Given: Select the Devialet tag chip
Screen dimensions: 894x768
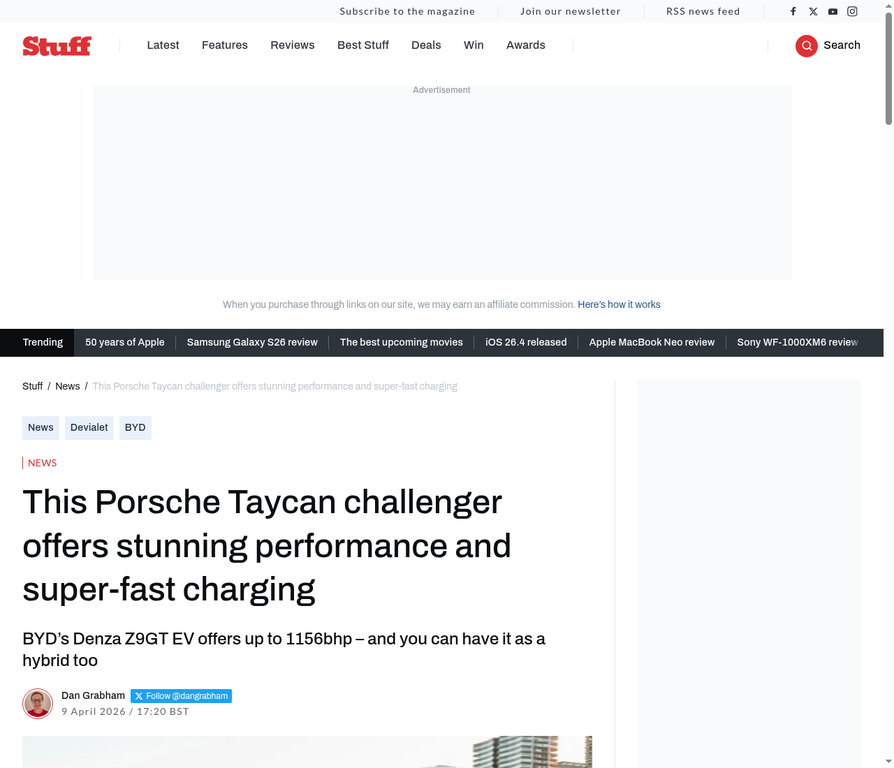Looking at the screenshot, I should click(89, 428).
